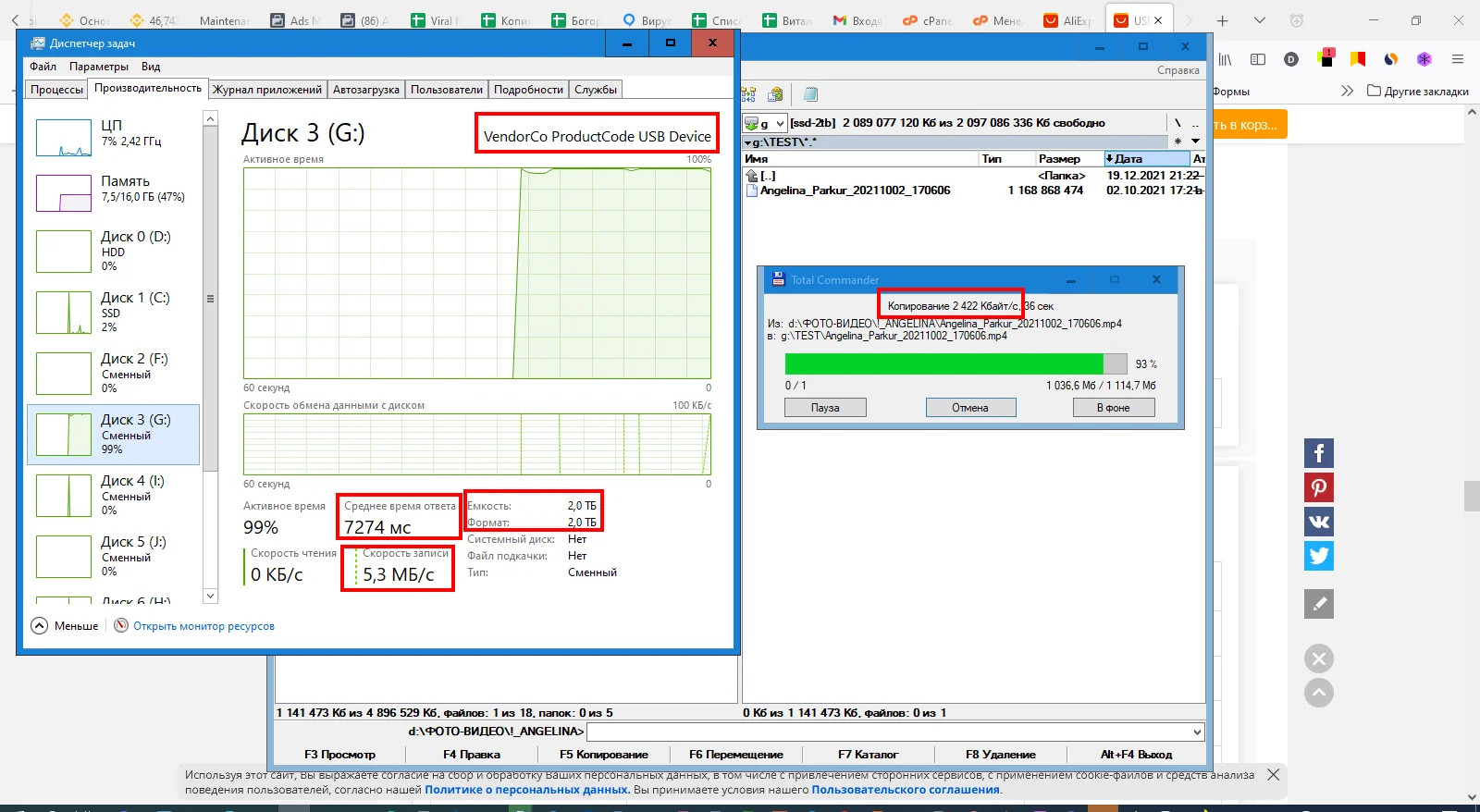This screenshot has width=1480, height=812.
Task: Click the pencil edit icon below Twitter
Action: tap(1319, 604)
